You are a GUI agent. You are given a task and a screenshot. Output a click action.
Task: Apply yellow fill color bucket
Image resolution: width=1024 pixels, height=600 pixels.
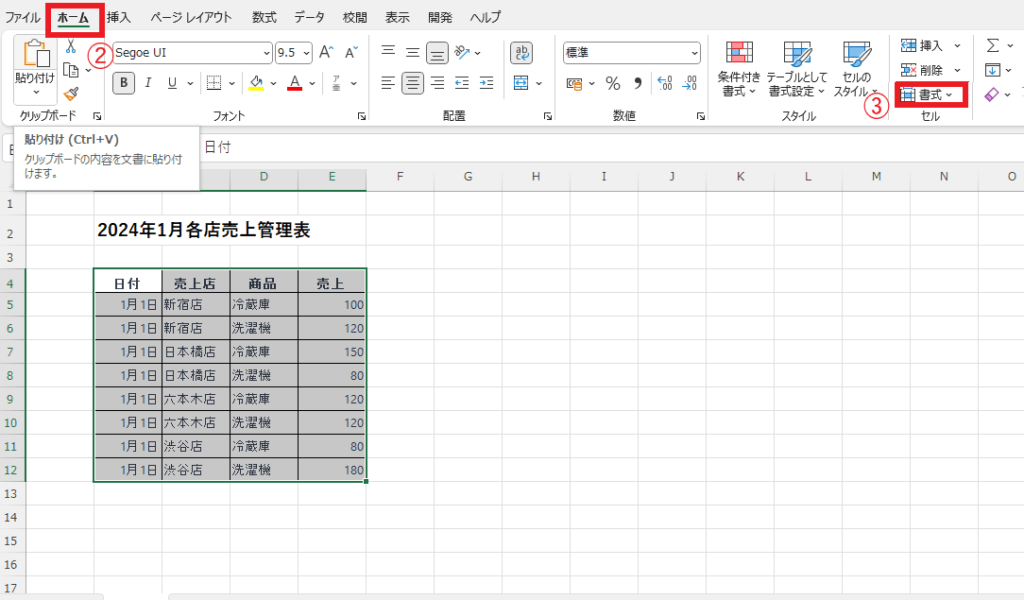click(256, 83)
